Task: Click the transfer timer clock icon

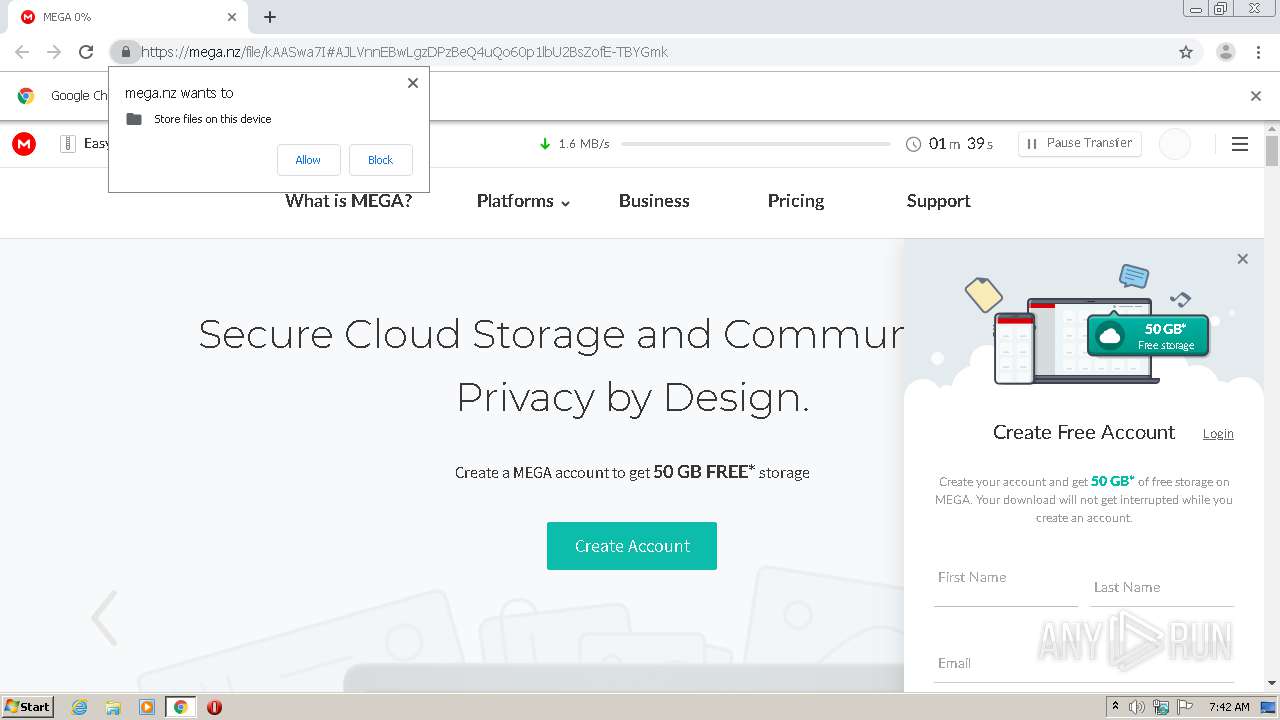Action: pos(913,144)
